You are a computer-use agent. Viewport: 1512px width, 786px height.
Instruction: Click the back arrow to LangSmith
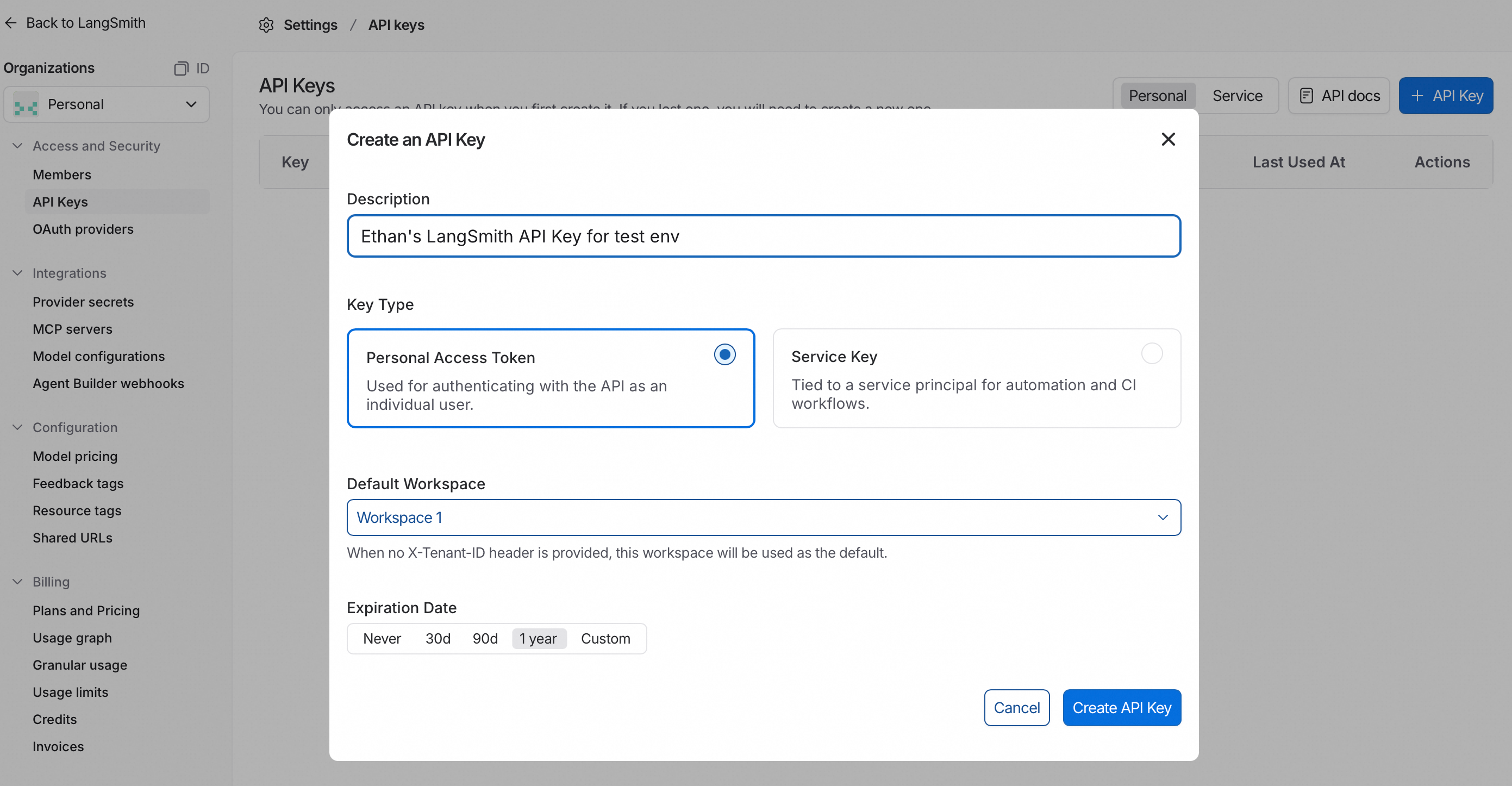pyautogui.click(x=11, y=23)
